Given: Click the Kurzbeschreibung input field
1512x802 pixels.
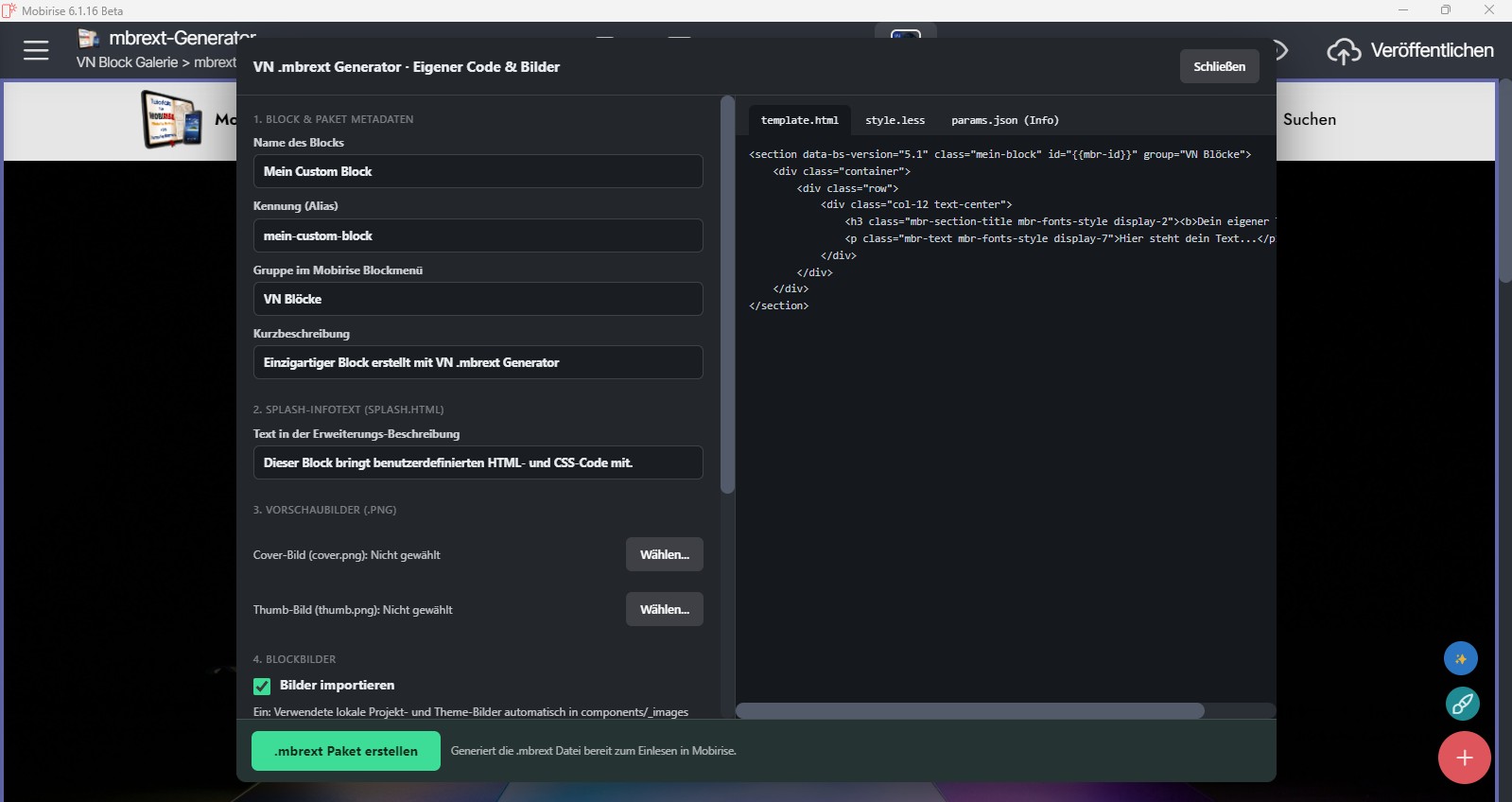Looking at the screenshot, I should click(478, 362).
